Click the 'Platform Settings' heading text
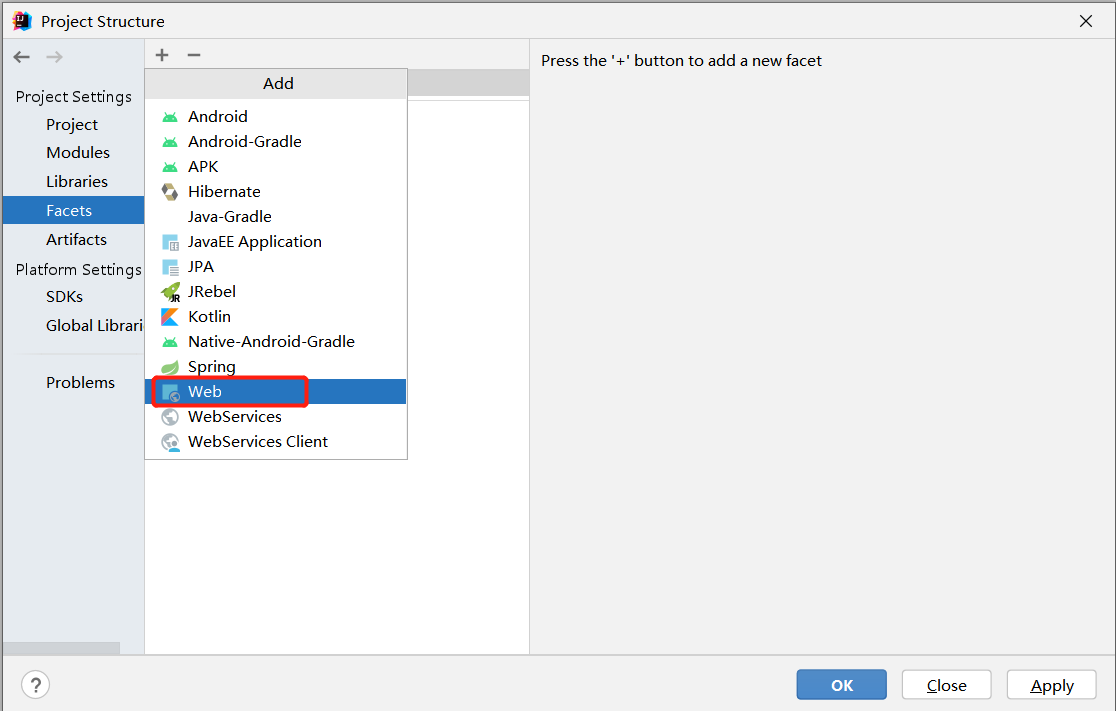 click(78, 270)
